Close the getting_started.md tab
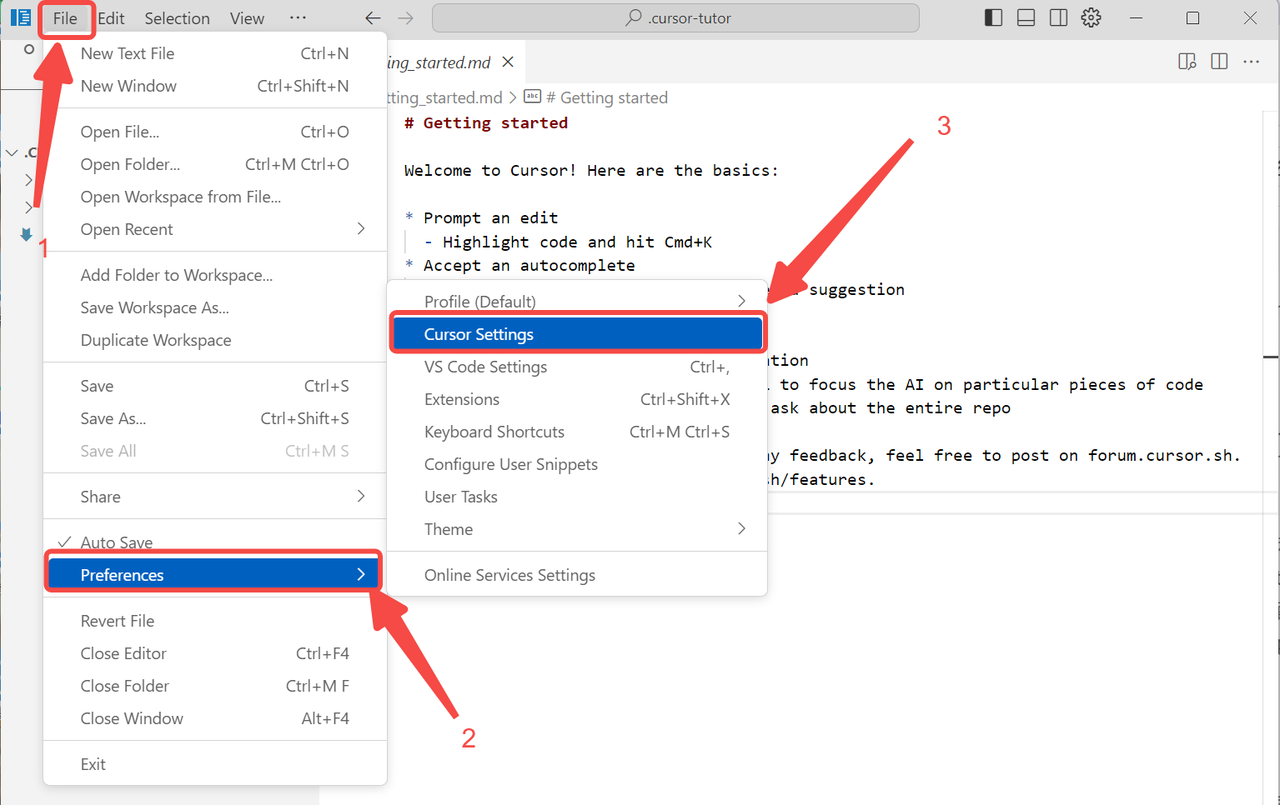Image resolution: width=1280 pixels, height=805 pixels. point(508,62)
